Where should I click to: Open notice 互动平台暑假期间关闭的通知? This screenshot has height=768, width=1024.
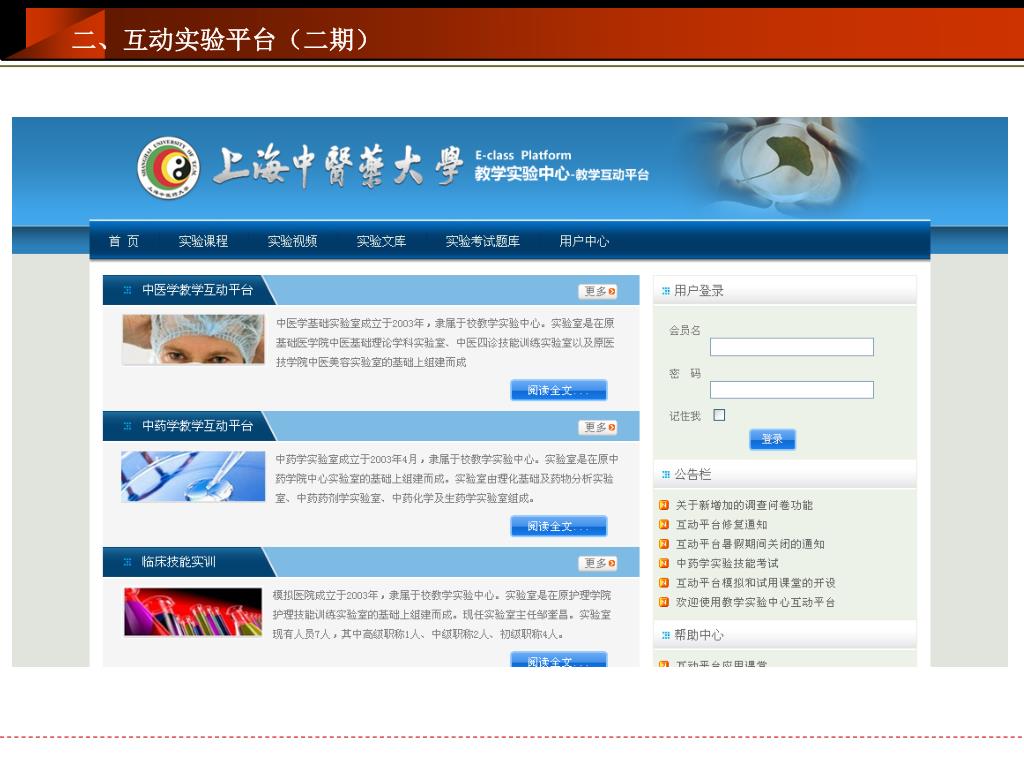pos(750,544)
